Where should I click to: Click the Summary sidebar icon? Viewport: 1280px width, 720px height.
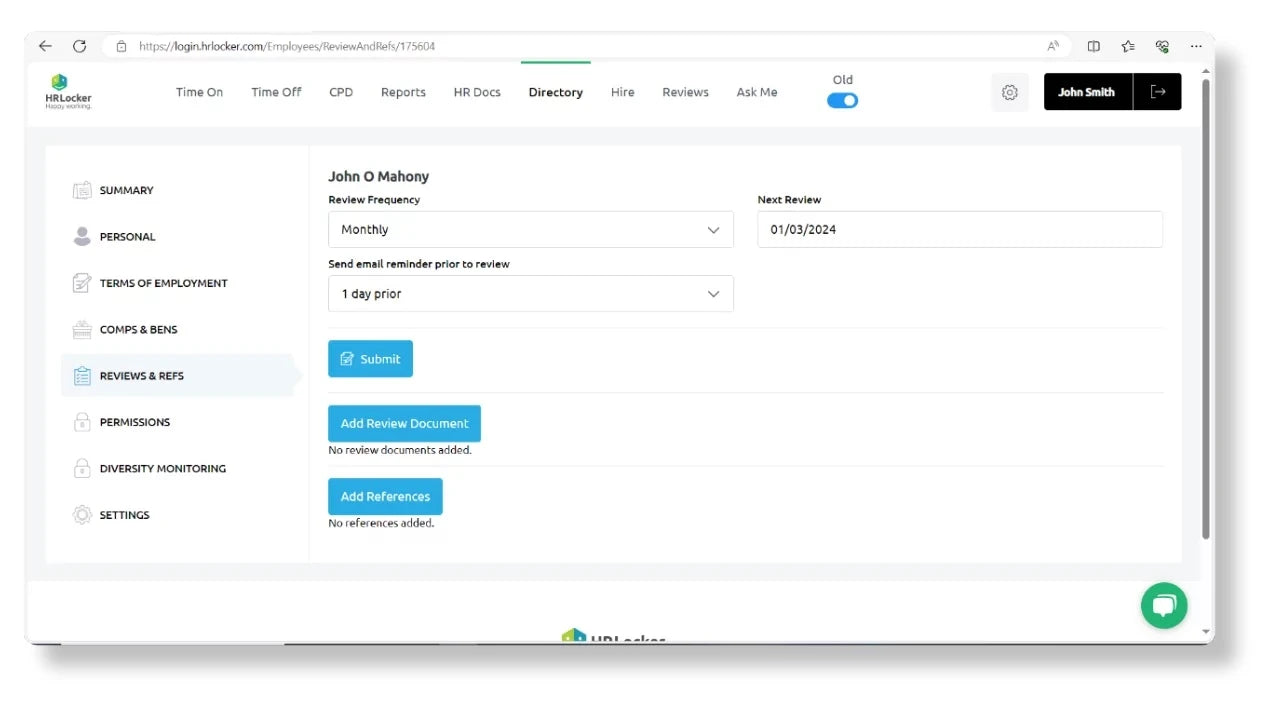click(82, 190)
